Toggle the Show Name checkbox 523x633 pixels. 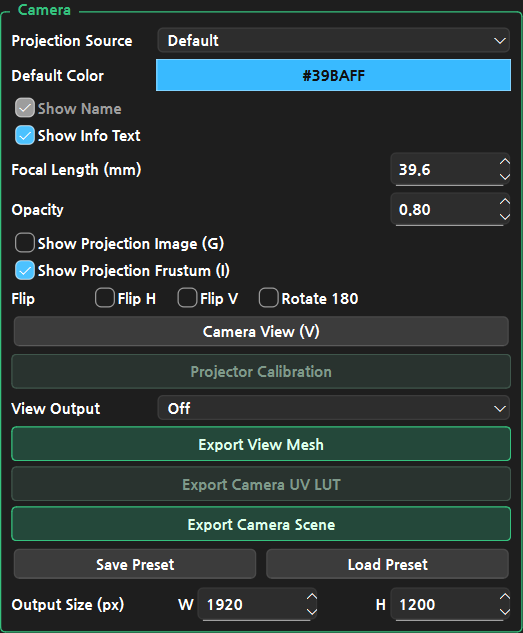tap(25, 108)
